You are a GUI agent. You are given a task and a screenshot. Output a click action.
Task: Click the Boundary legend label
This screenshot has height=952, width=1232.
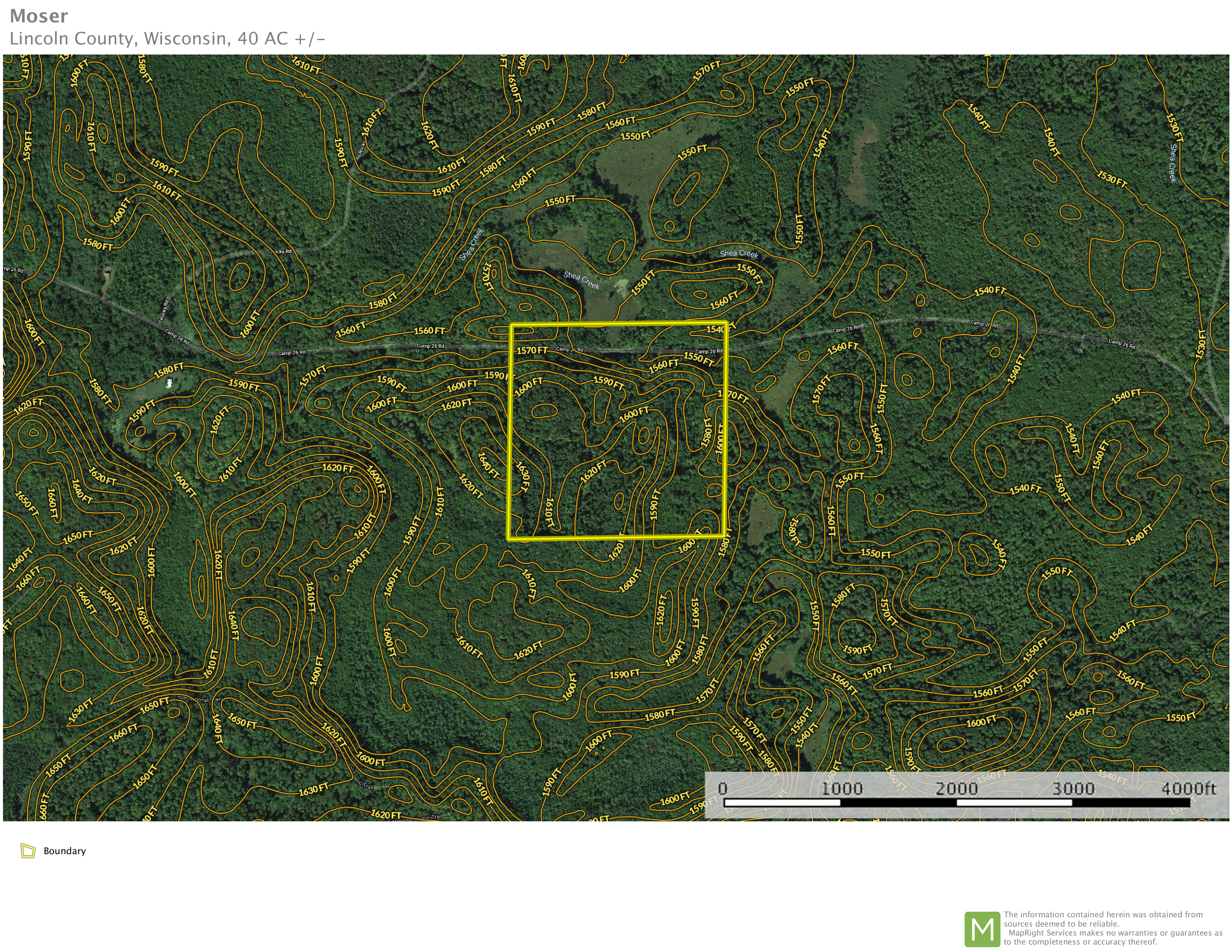coord(64,851)
